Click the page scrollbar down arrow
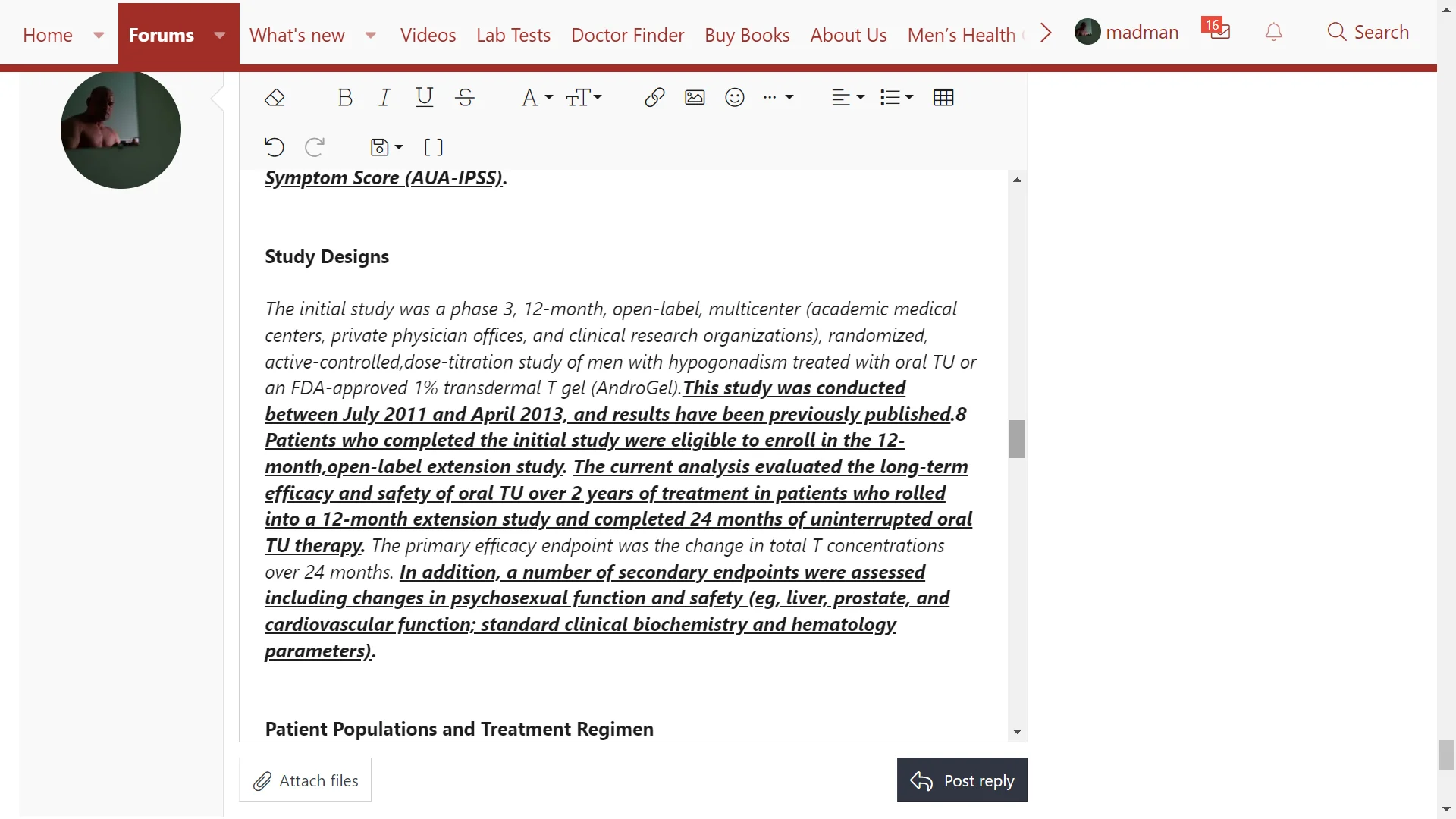The height and width of the screenshot is (819, 1456). coord(1446,810)
